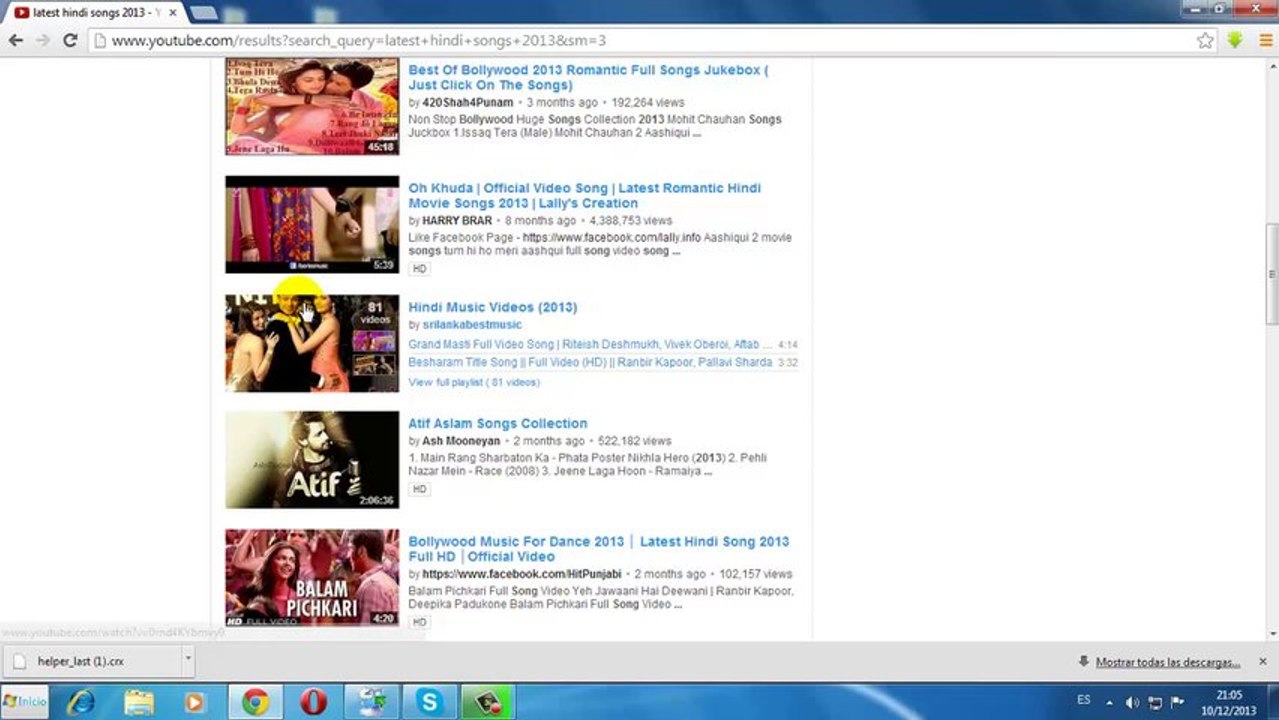Click the '4,388,753 views' text

pos(631,220)
